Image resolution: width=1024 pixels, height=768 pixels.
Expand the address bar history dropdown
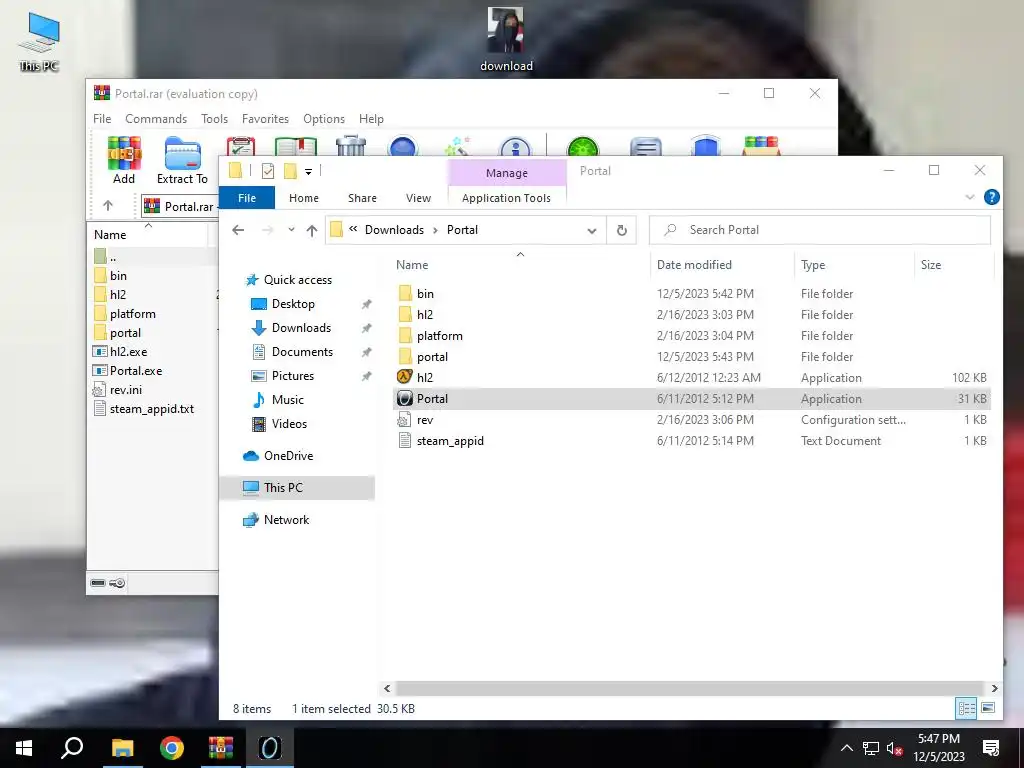point(592,230)
